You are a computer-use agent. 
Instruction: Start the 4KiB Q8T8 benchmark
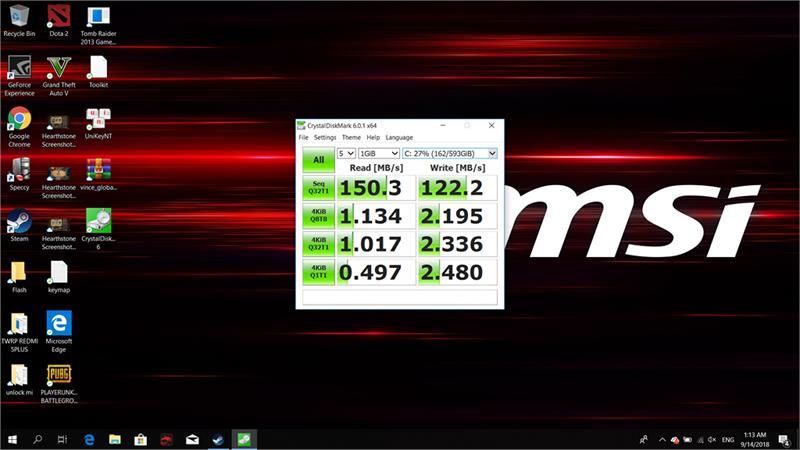[x=318, y=216]
